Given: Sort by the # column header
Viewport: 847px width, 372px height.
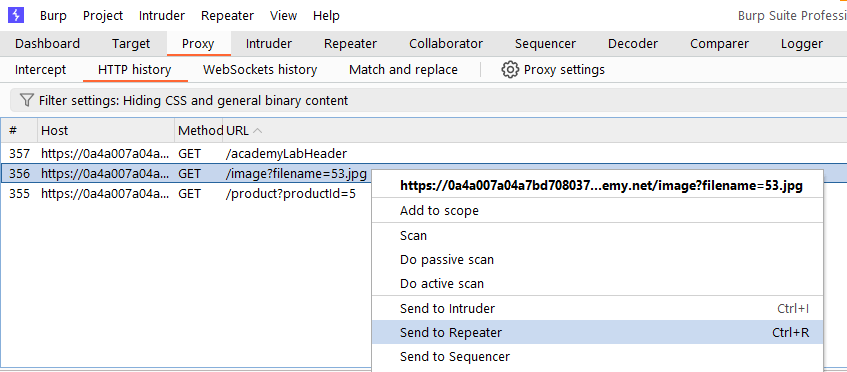Looking at the screenshot, I should pyautogui.click(x=19, y=131).
